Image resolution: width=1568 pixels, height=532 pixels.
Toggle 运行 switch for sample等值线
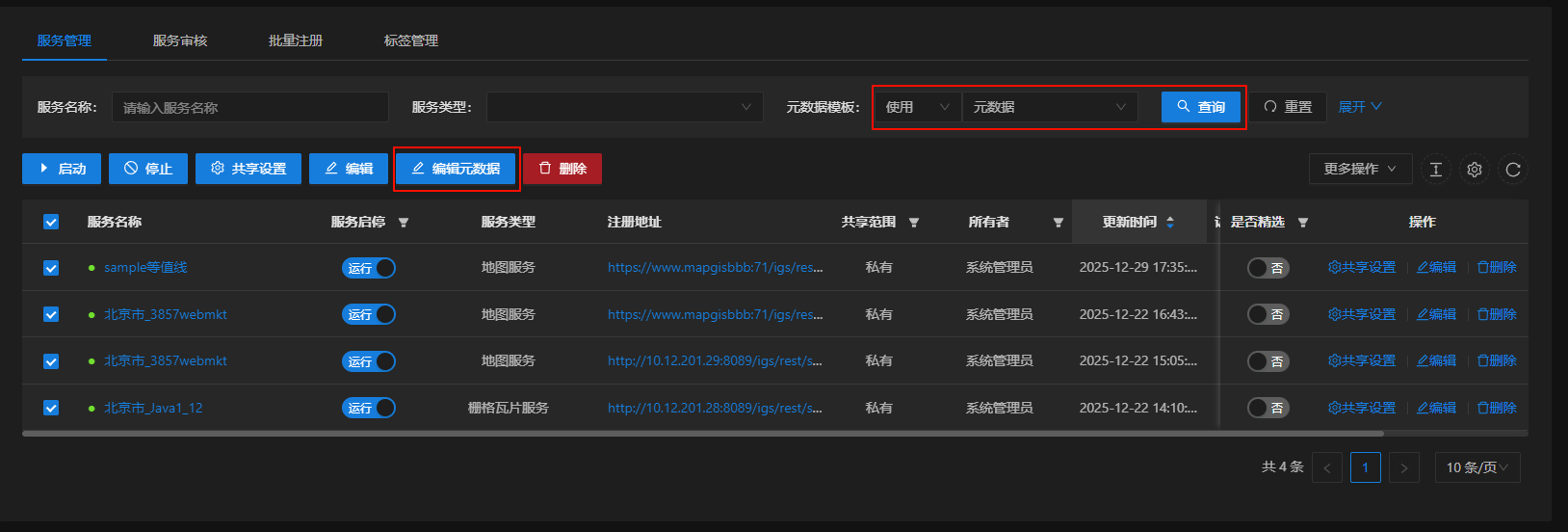pos(369,268)
